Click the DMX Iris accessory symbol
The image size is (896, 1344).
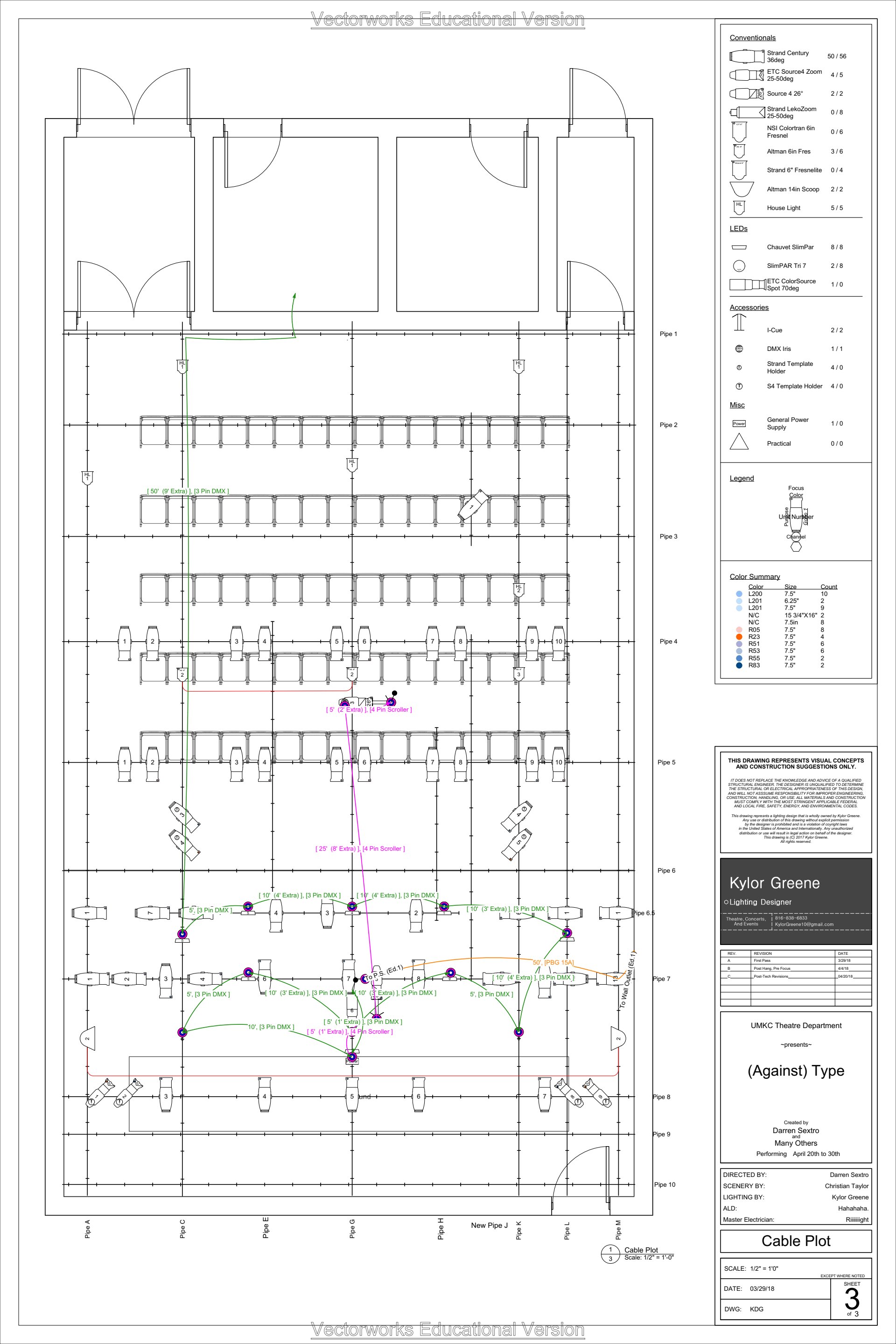coord(739,349)
